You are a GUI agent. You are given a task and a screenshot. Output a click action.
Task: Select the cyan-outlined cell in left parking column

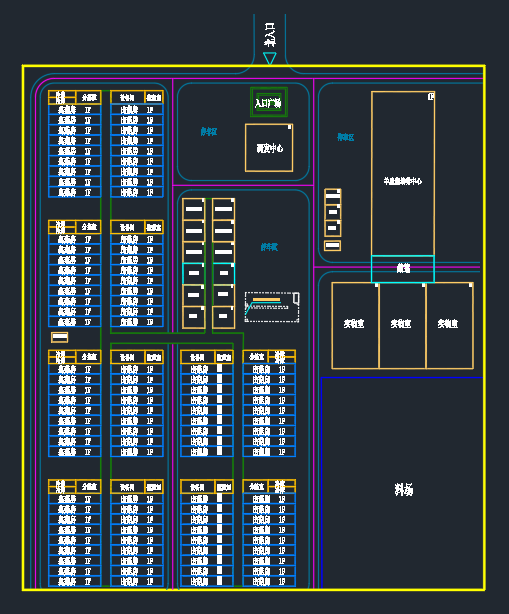pyautogui.click(x=193, y=273)
